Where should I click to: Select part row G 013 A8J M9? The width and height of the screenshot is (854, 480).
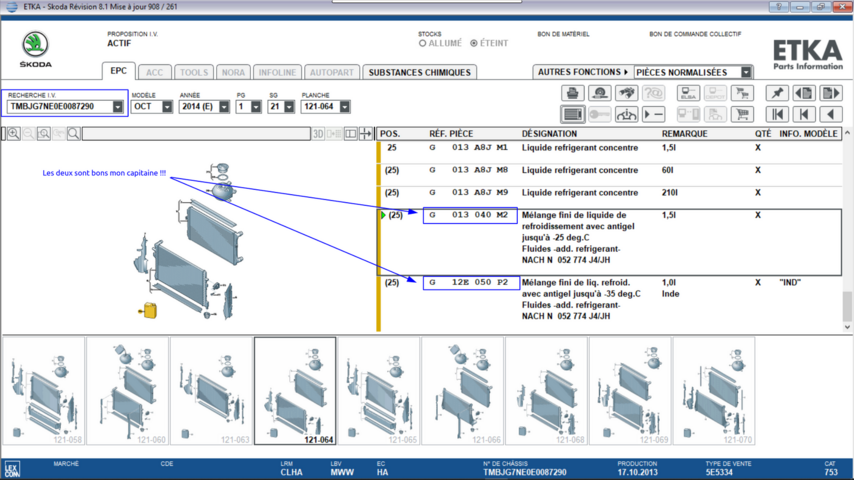click(609, 196)
